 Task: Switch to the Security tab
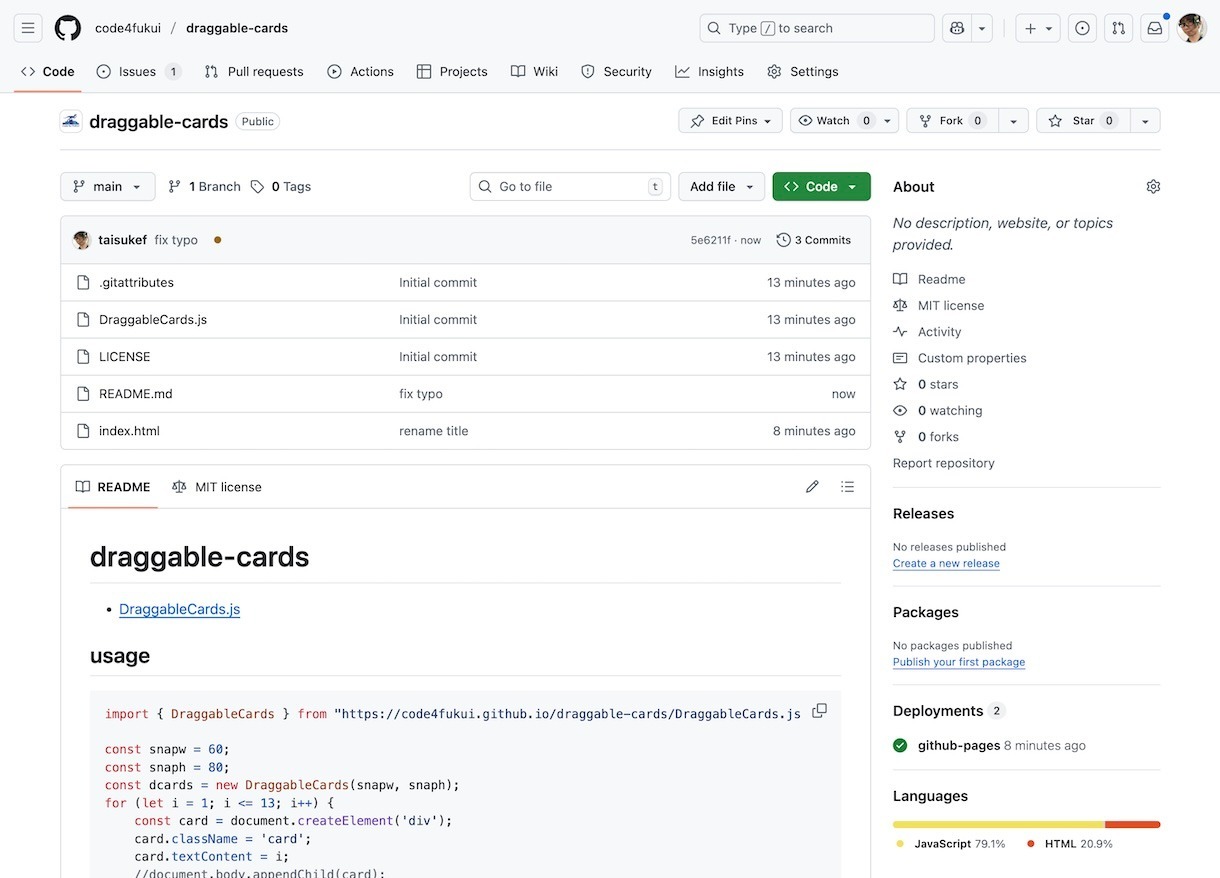point(616,72)
